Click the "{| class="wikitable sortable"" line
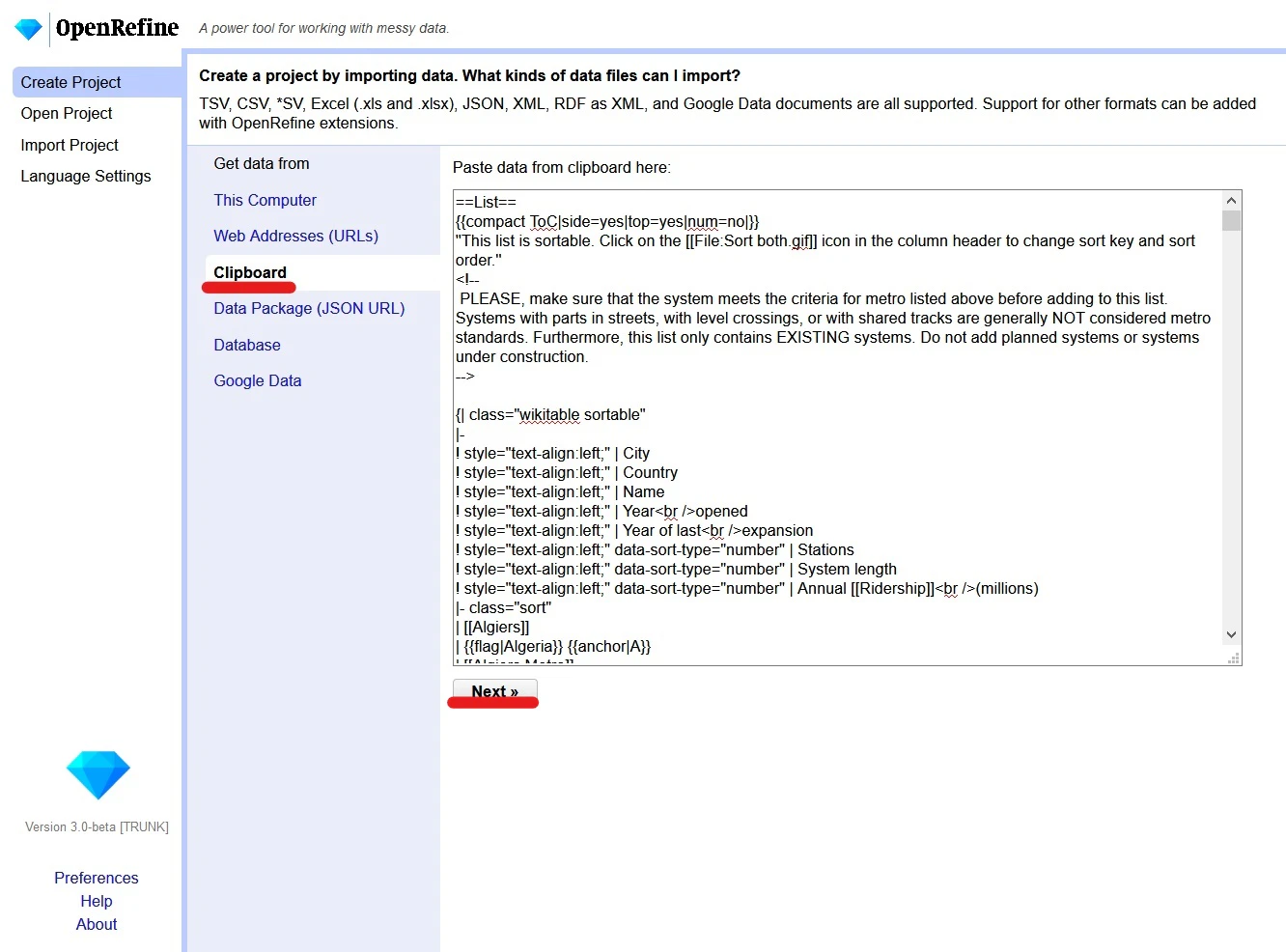 click(550, 414)
